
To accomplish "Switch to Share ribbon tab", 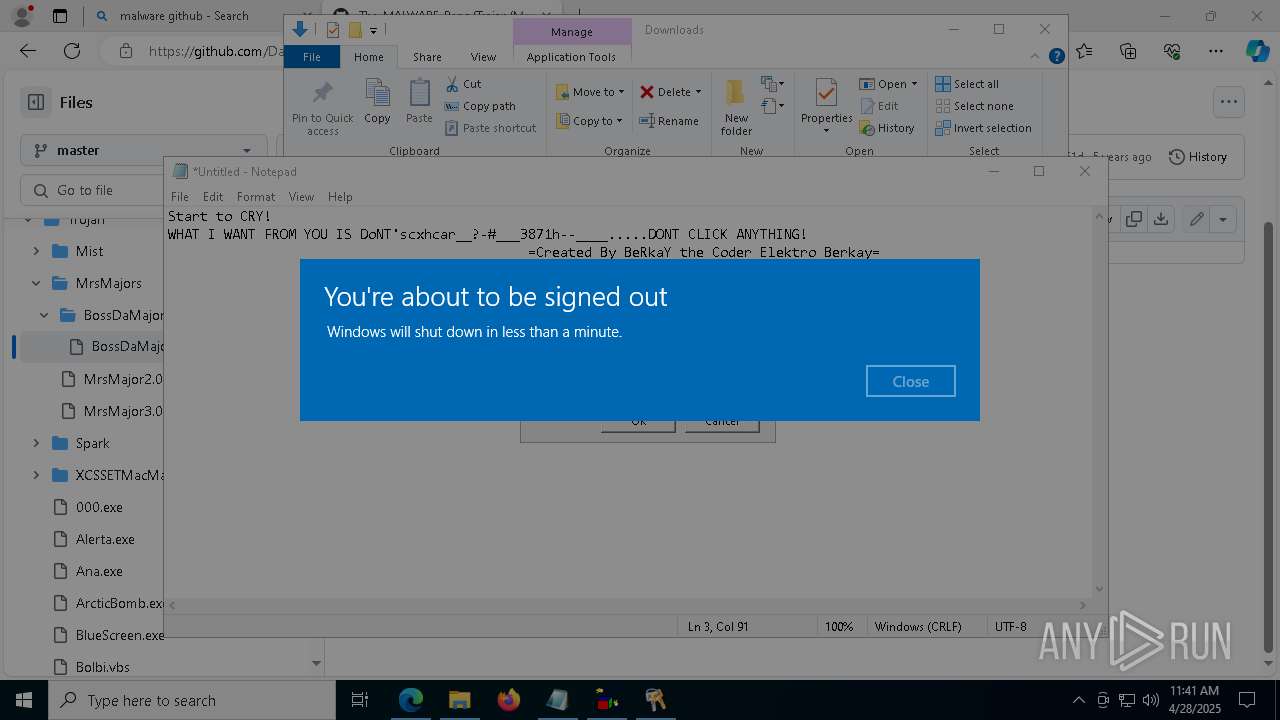I will coord(427,57).
